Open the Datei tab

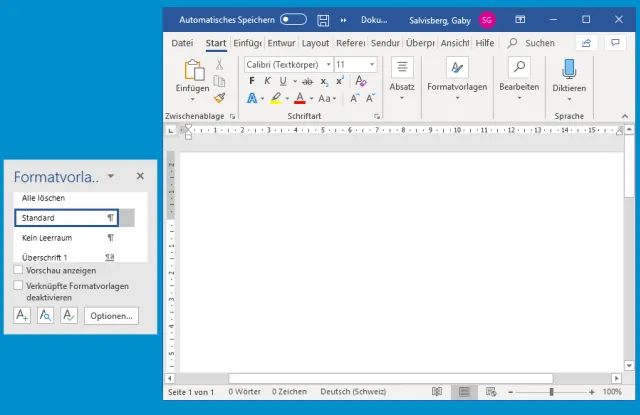tap(182, 43)
